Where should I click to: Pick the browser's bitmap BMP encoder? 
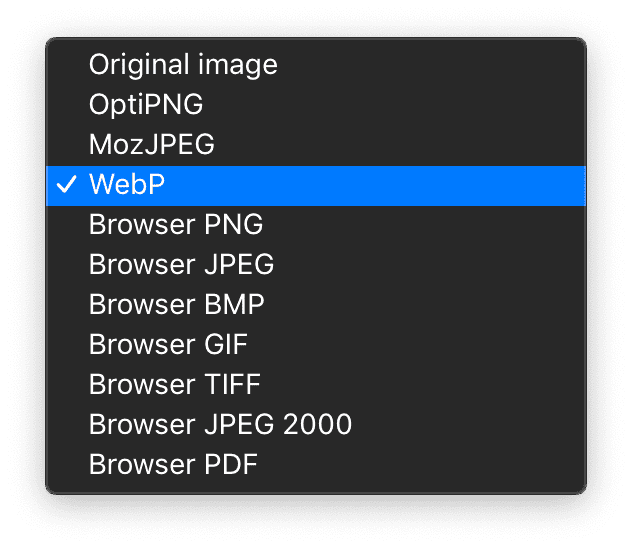[x=177, y=305]
